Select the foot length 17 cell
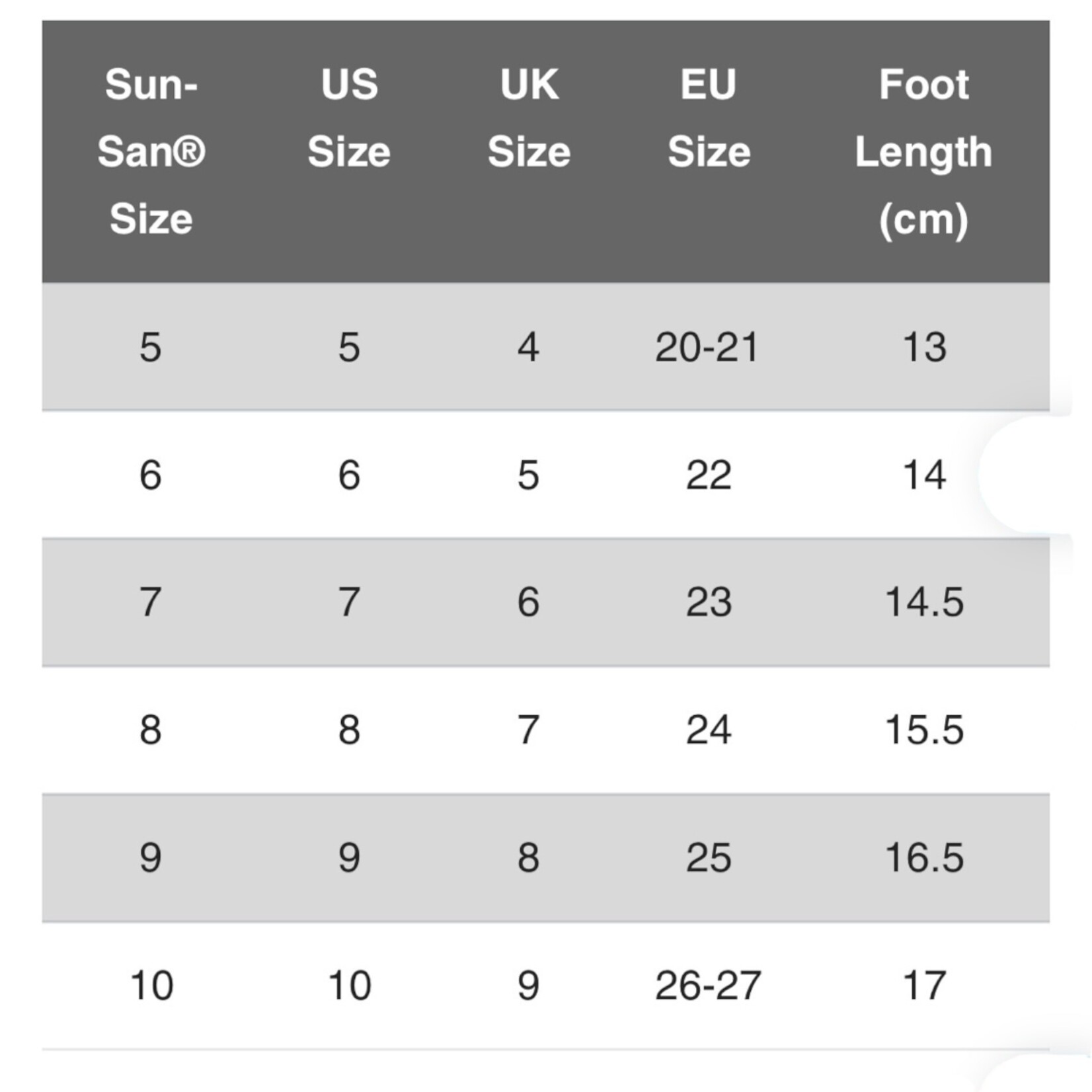Image resolution: width=1092 pixels, height=1092 pixels. (924, 985)
